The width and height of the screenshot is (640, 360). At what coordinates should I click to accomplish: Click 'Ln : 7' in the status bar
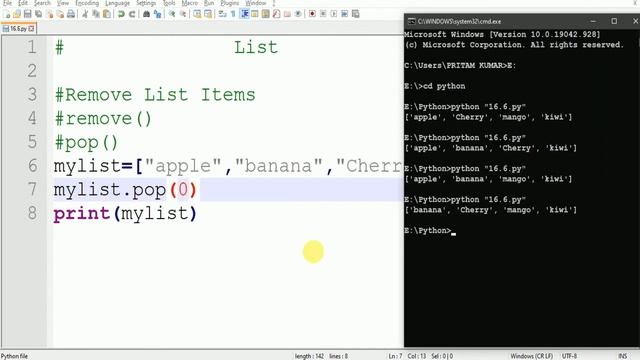(395, 356)
